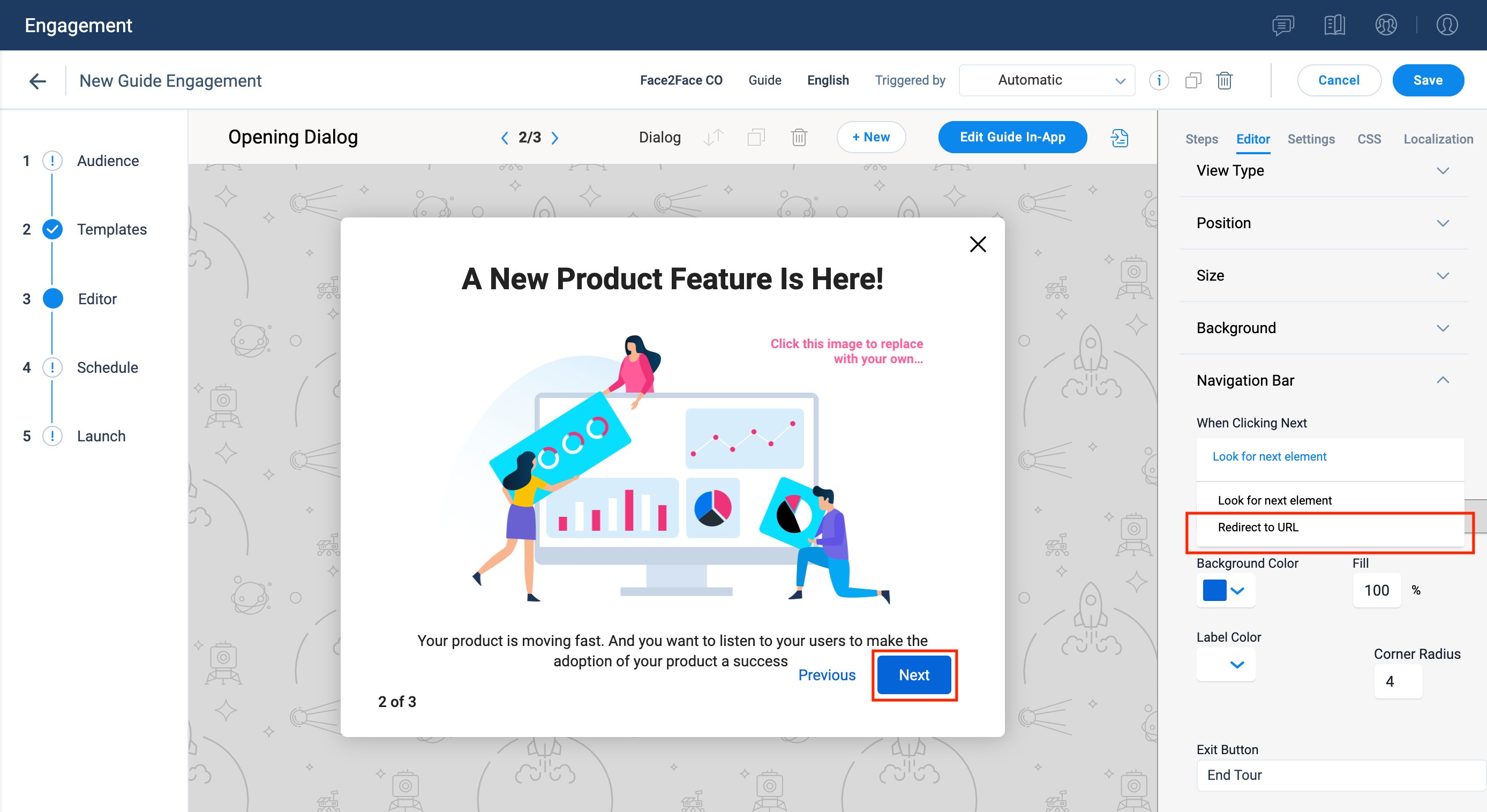
Task: Click the Opening Dialog step title
Action: (x=292, y=137)
